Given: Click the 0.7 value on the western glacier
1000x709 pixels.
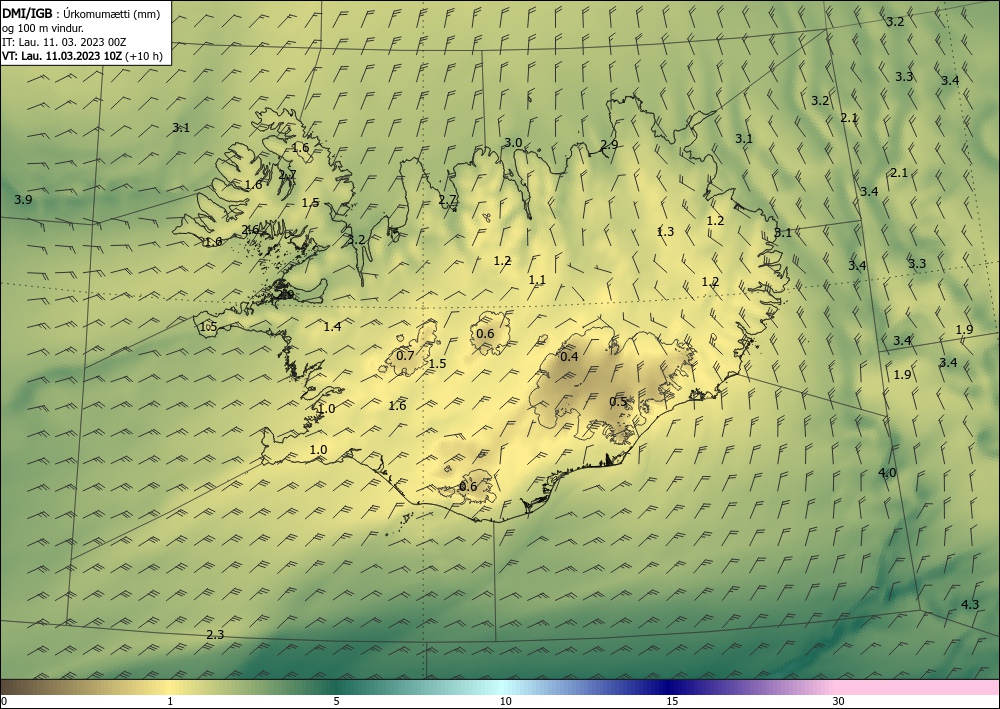Looking at the screenshot, I should tap(405, 356).
